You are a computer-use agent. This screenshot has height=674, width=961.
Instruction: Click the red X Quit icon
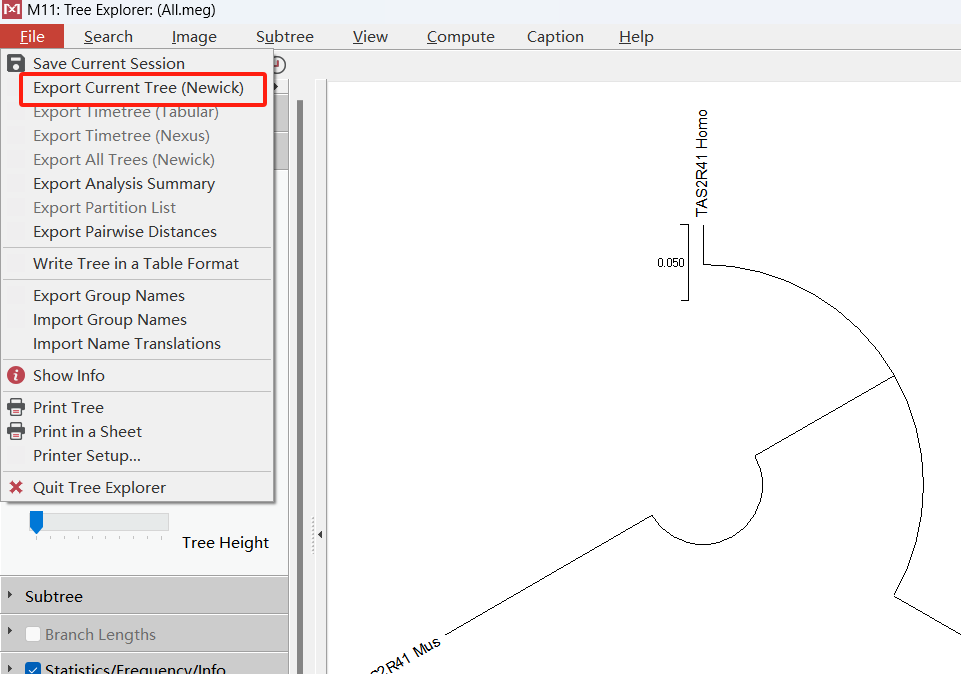(16, 488)
